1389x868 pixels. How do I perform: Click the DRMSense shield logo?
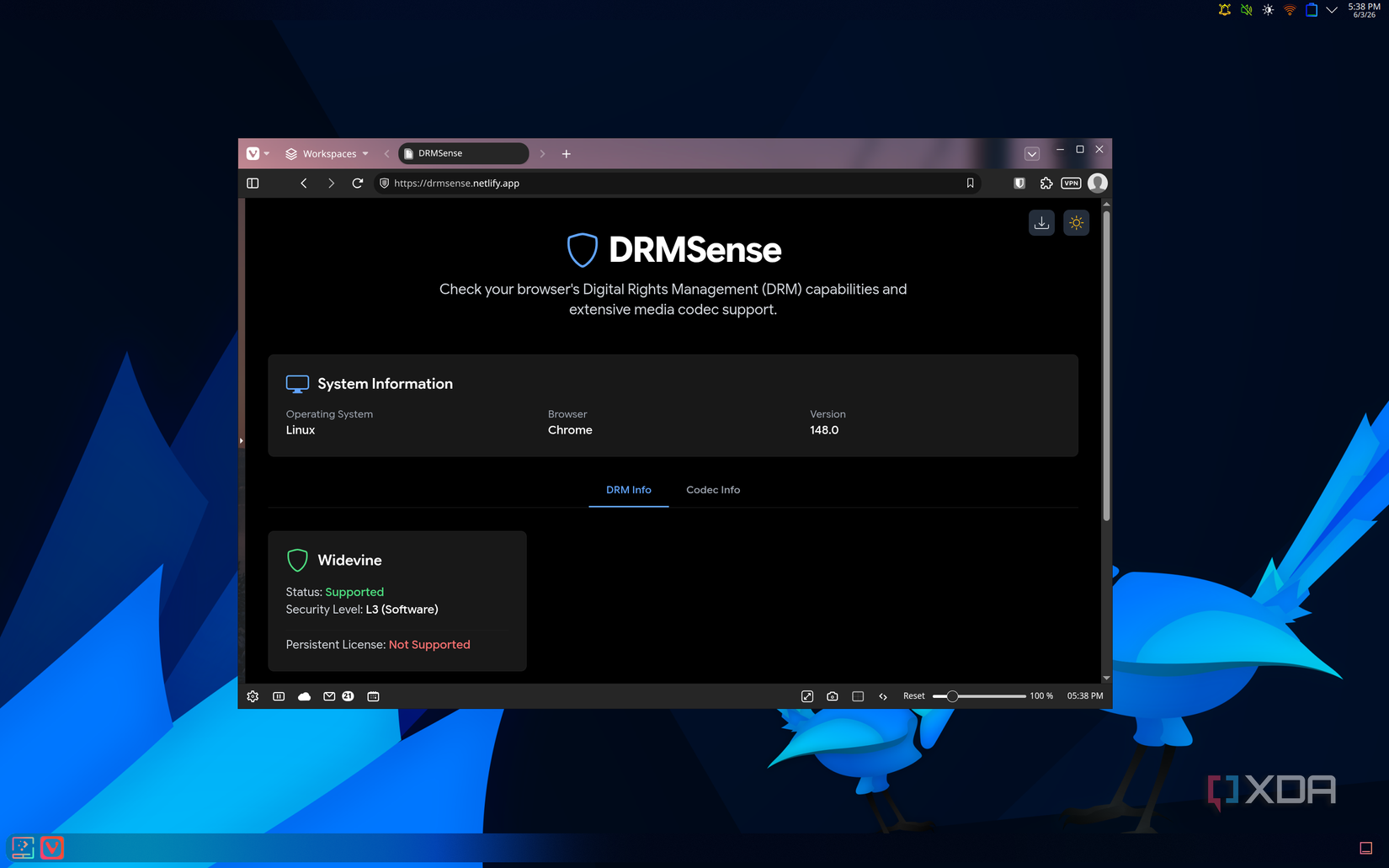click(582, 250)
